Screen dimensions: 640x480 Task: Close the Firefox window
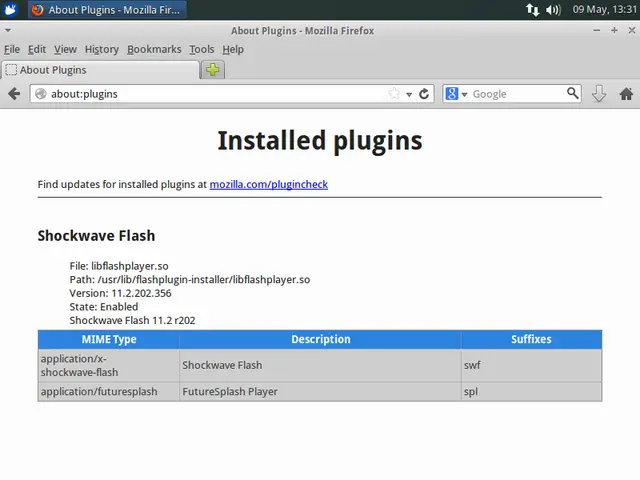tap(631, 30)
